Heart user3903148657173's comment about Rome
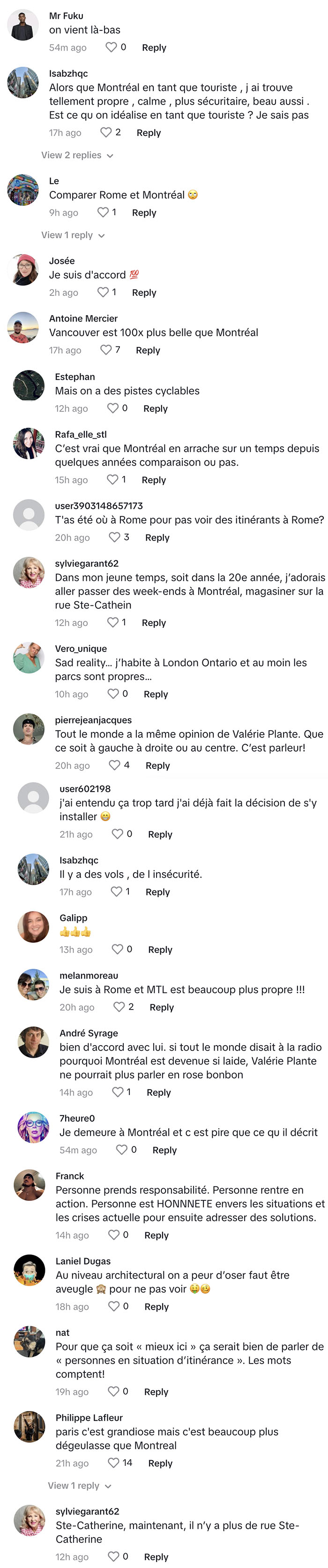 tap(114, 536)
